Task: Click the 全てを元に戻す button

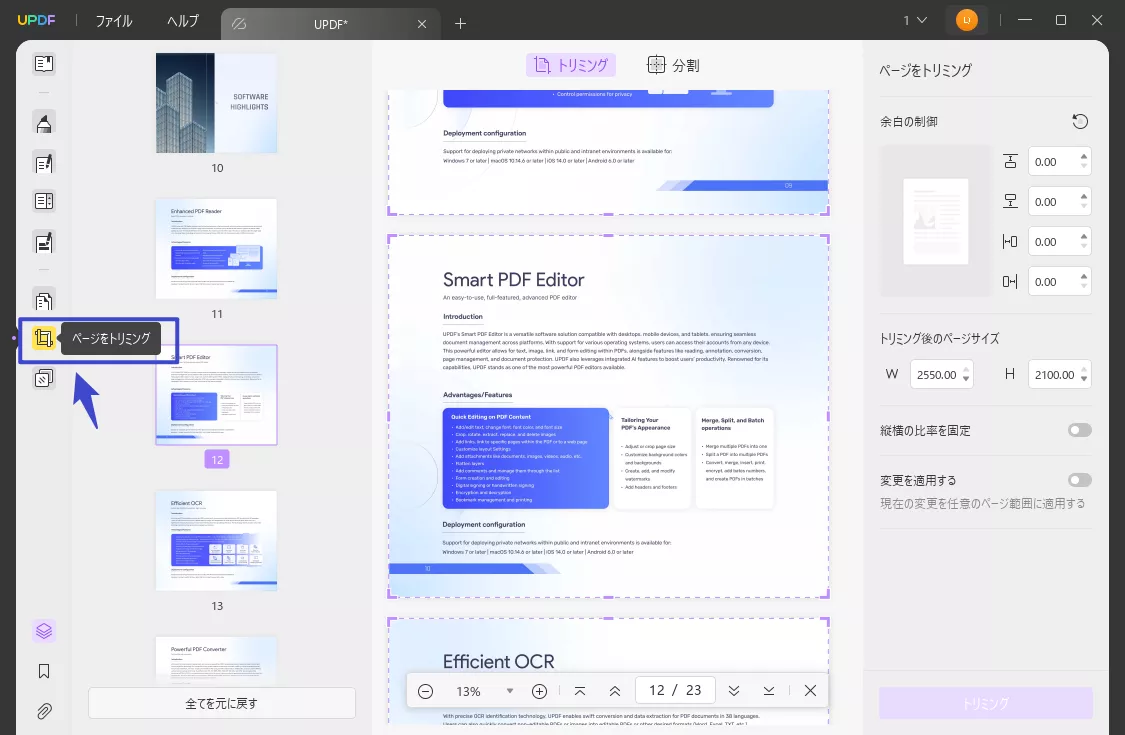Action: pos(222,703)
